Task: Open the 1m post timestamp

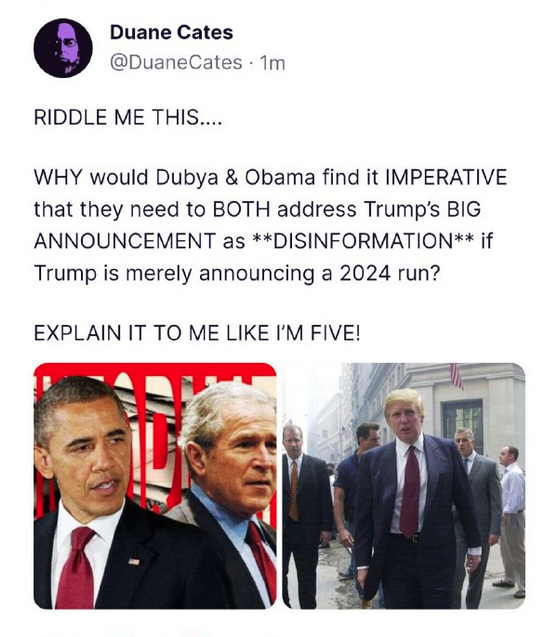Action: tap(273, 63)
